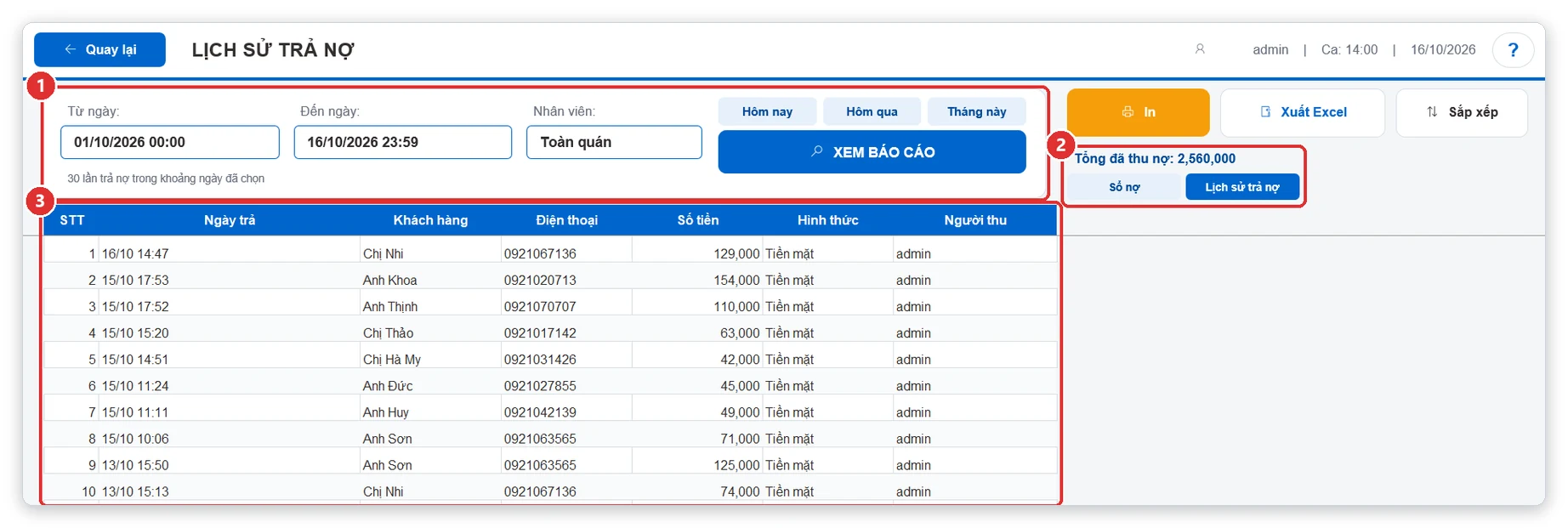Select customer name Anh Thịnh
This screenshot has width=1568, height=528.
tap(390, 306)
